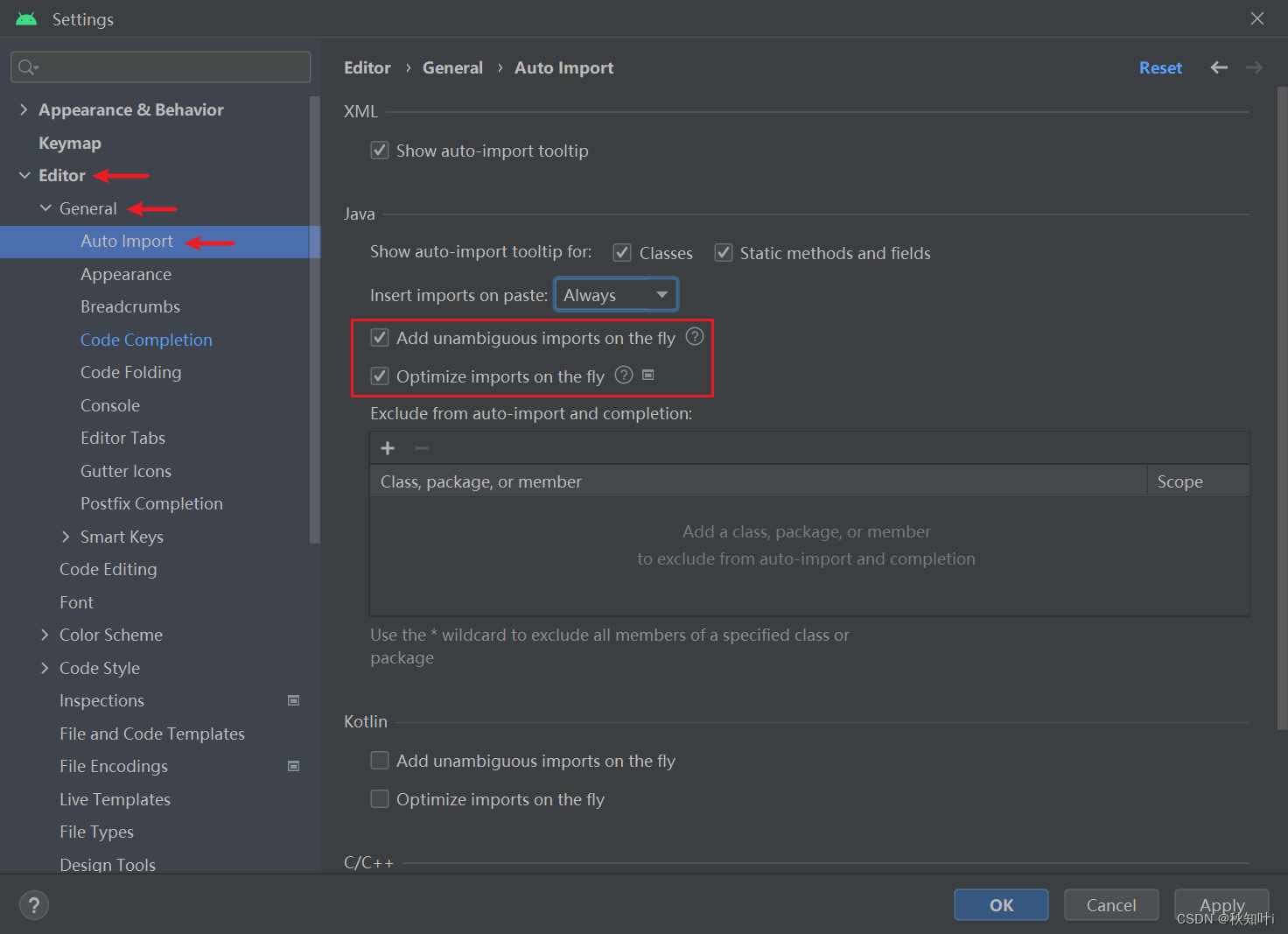Screen dimensions: 1288x934
Task: Click General in the breadcrumb path
Action: tap(452, 67)
